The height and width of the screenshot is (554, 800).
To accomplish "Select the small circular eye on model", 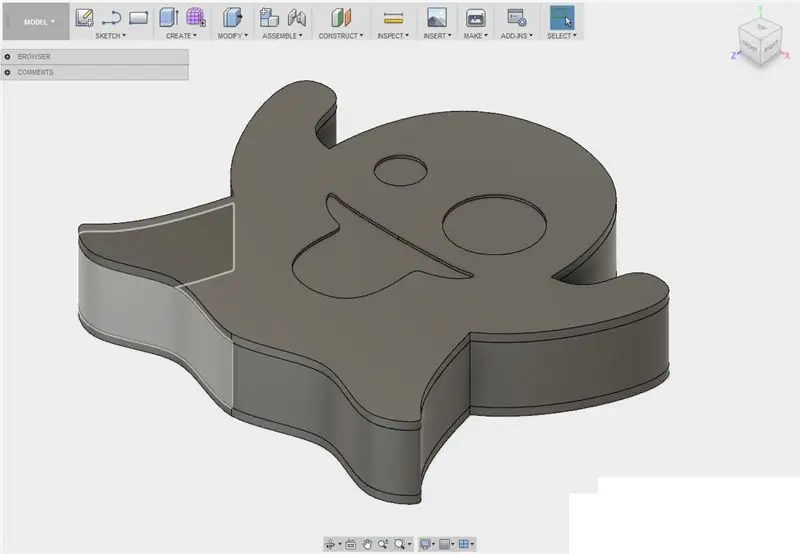I will point(400,170).
